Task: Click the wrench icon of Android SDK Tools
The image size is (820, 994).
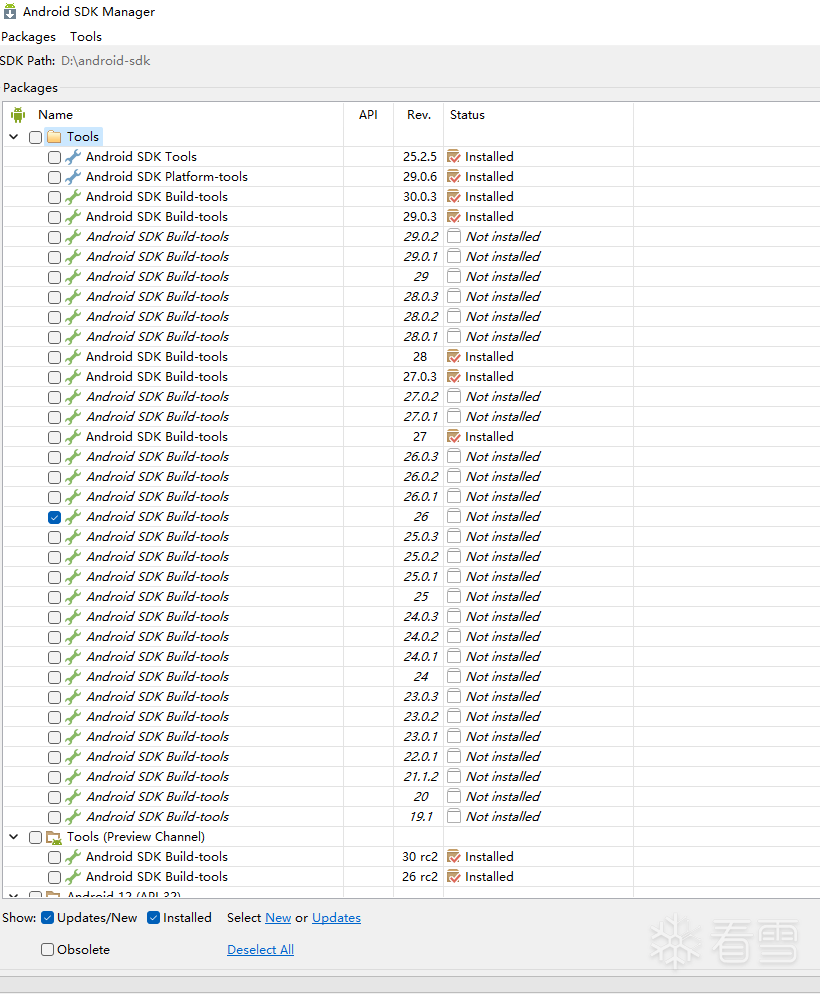Action: click(x=73, y=157)
